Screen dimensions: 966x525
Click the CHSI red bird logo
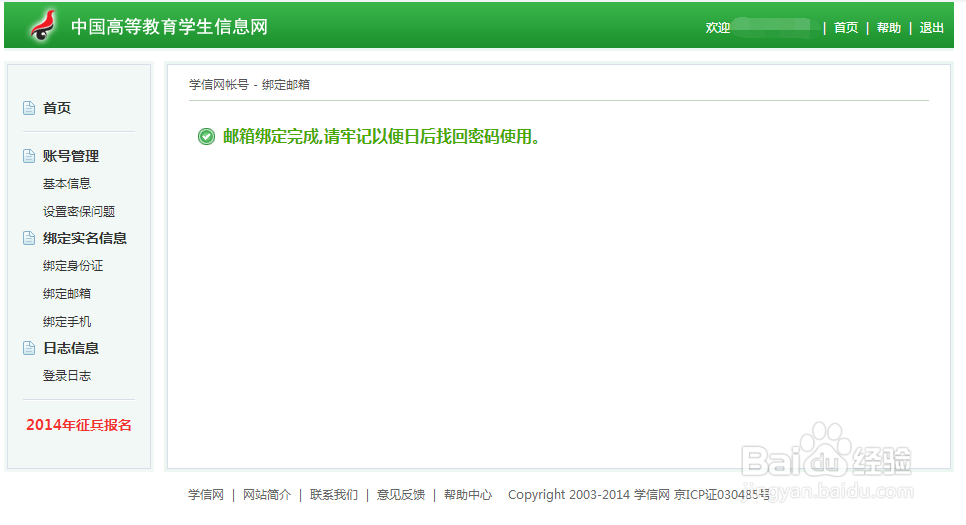click(x=43, y=26)
